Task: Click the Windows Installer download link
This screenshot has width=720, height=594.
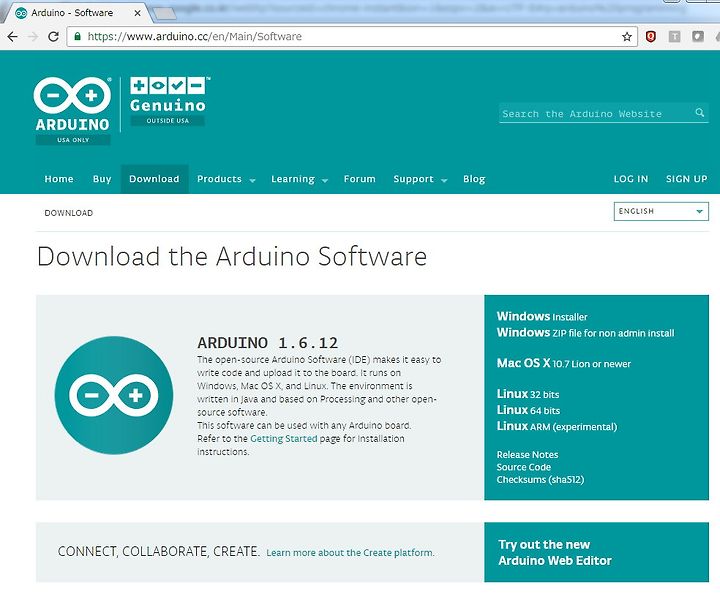Action: [542, 316]
